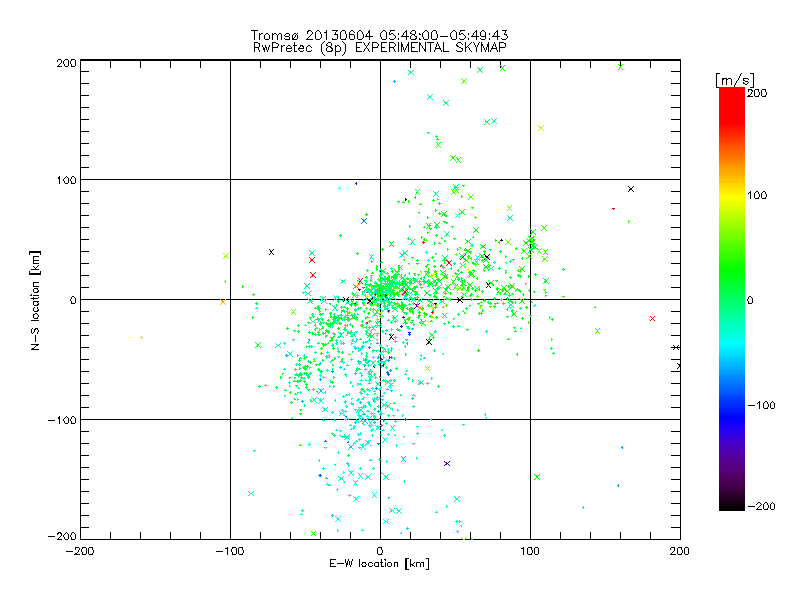The width and height of the screenshot is (800, 600).
Task: Click the x-axis tick label "100"
Action: (x=530, y=551)
